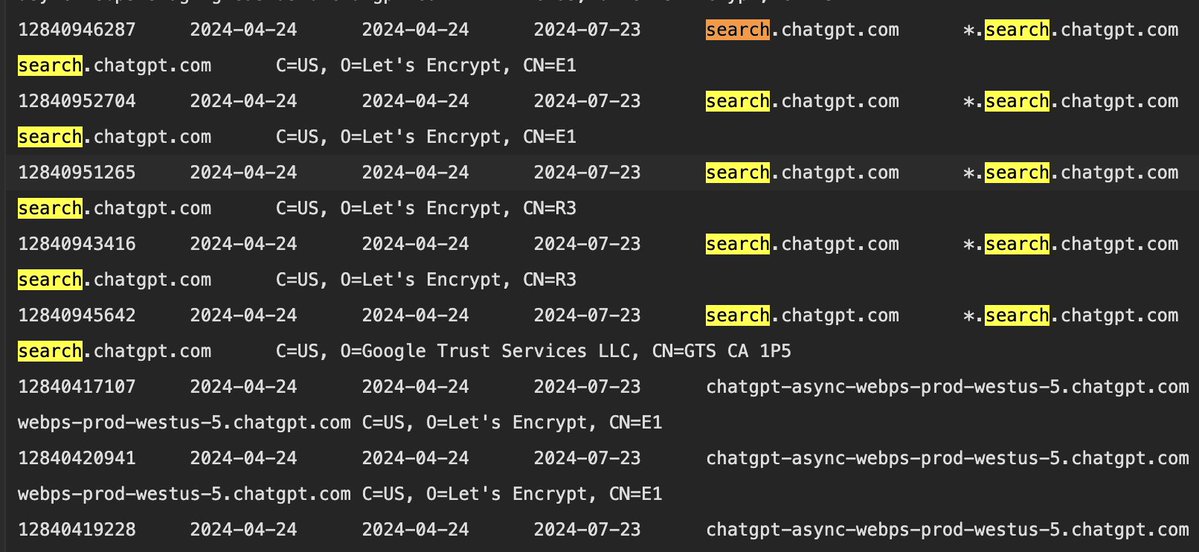The image size is (1199, 552).
Task: Select the entry ID 12840952704
Action: click(x=76, y=102)
